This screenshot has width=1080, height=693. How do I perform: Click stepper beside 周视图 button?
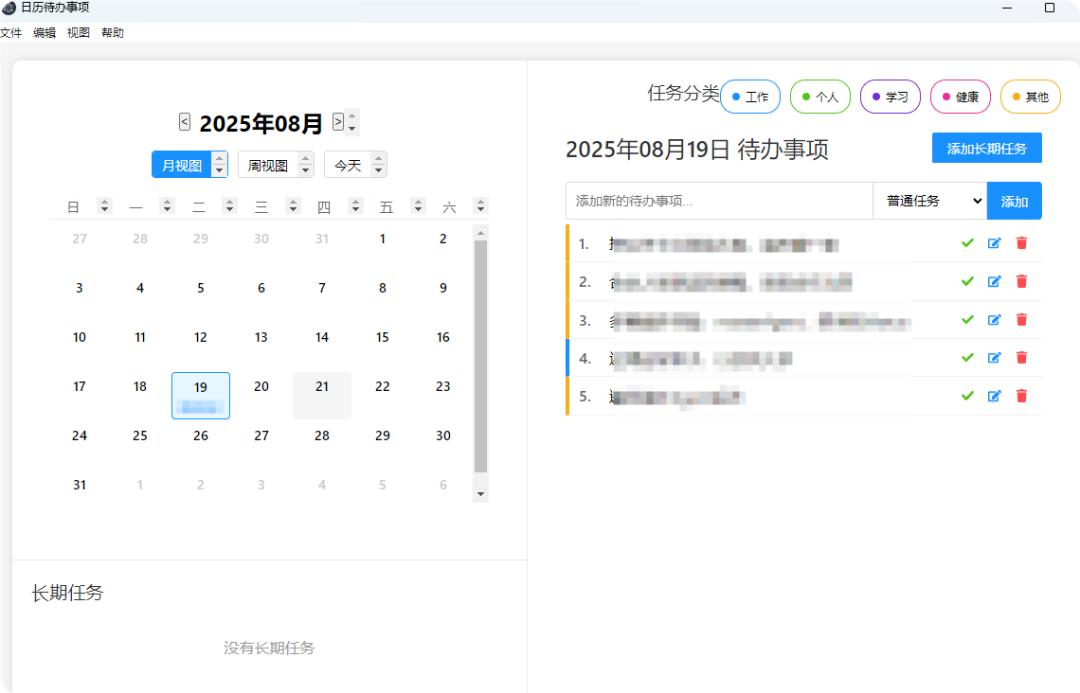click(x=306, y=165)
